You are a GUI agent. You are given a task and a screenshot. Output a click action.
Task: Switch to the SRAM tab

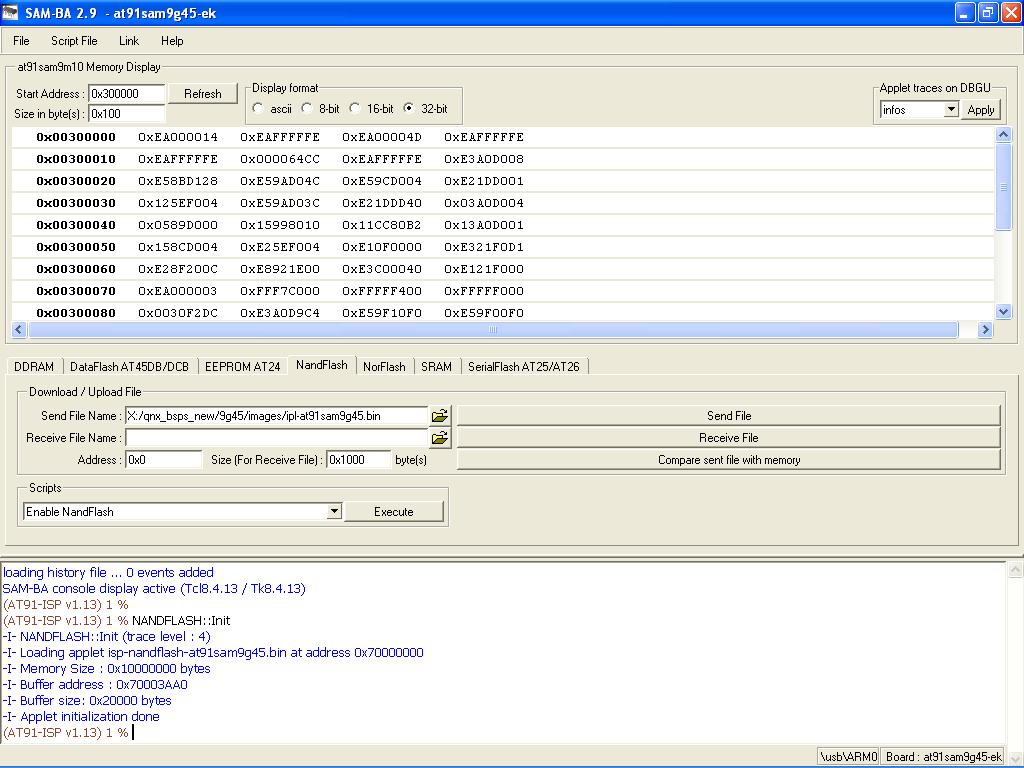point(436,367)
